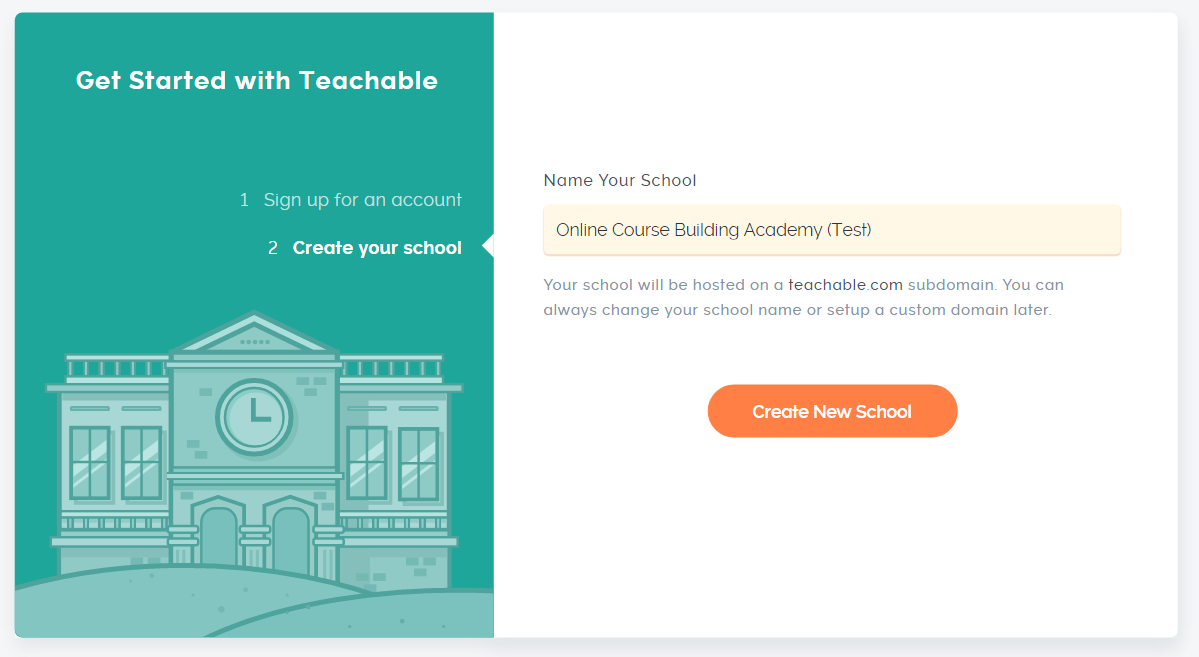This screenshot has height=657, width=1199.
Task: Click the Name Your School label
Action: pos(619,181)
